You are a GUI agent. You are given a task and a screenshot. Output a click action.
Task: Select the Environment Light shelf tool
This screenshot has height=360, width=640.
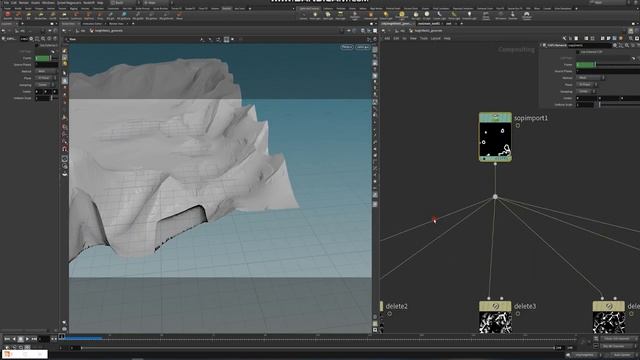[x=402, y=16]
